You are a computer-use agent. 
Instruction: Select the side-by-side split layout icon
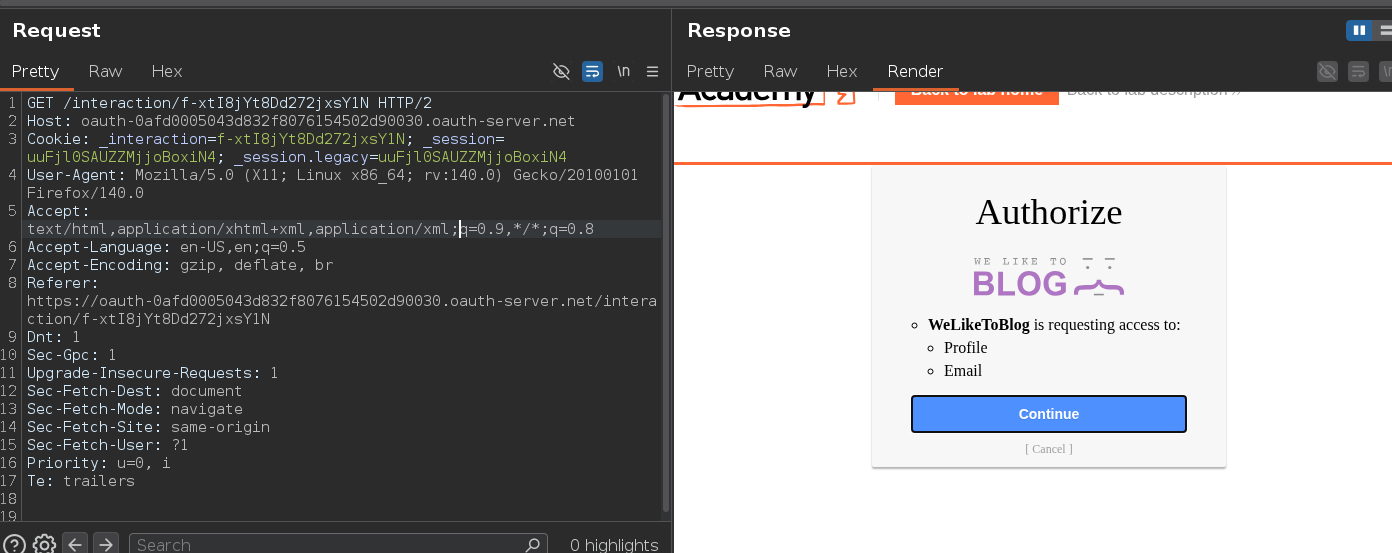[x=1359, y=30]
